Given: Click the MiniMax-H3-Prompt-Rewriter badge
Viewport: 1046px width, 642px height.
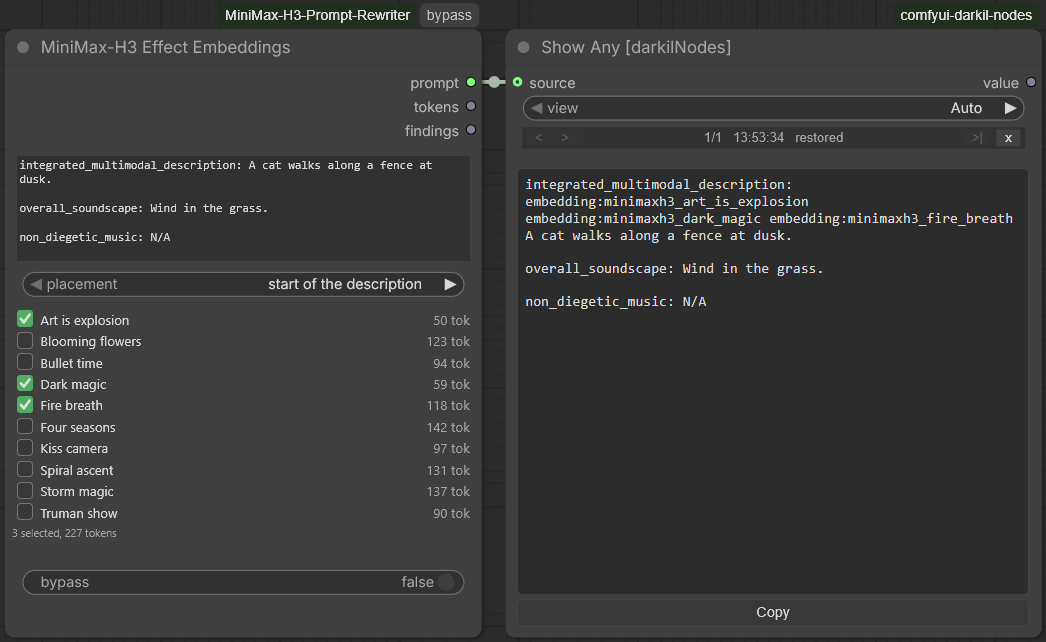Looking at the screenshot, I should pos(318,15).
